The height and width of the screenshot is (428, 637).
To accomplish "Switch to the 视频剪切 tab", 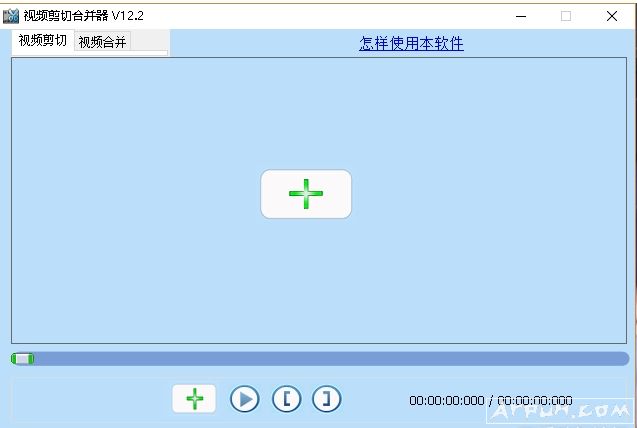I will coord(43,40).
